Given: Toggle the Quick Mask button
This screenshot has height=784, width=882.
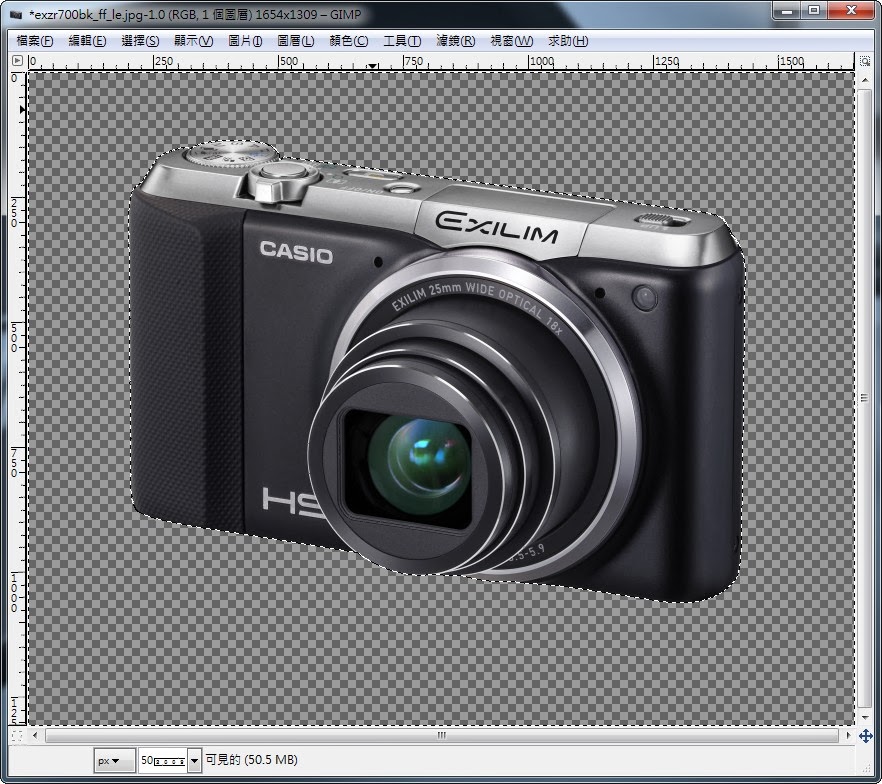Looking at the screenshot, I should pos(17,736).
